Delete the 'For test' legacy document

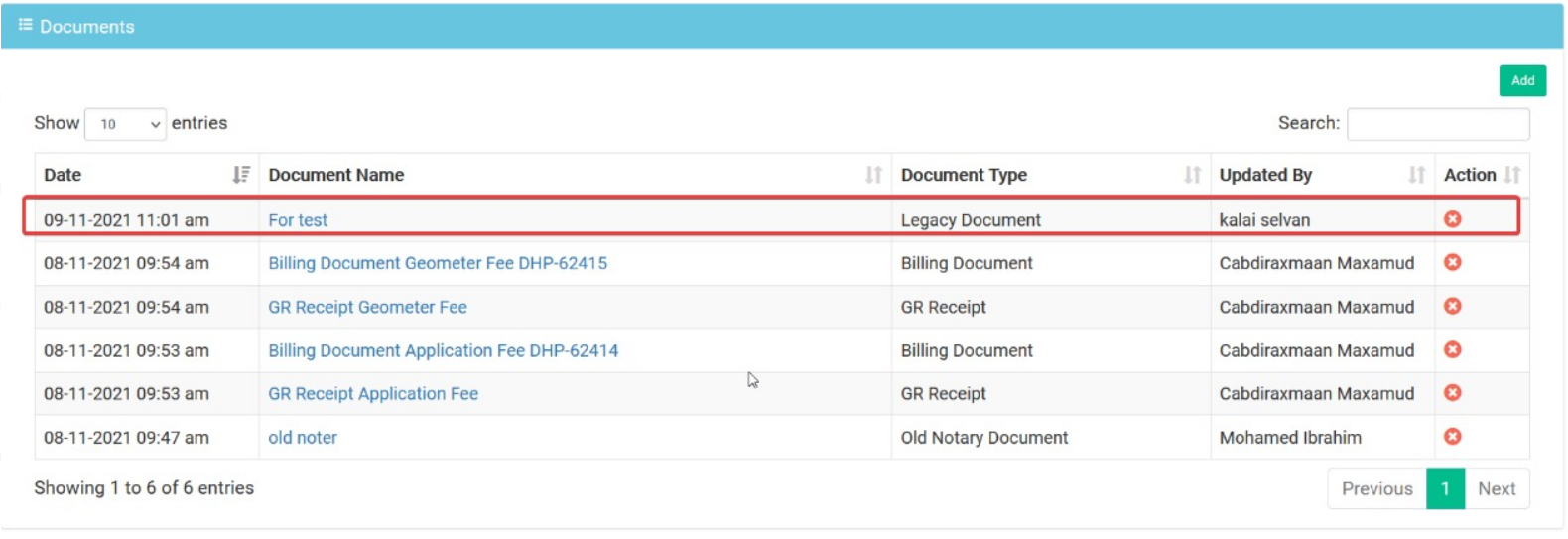tap(1452, 218)
